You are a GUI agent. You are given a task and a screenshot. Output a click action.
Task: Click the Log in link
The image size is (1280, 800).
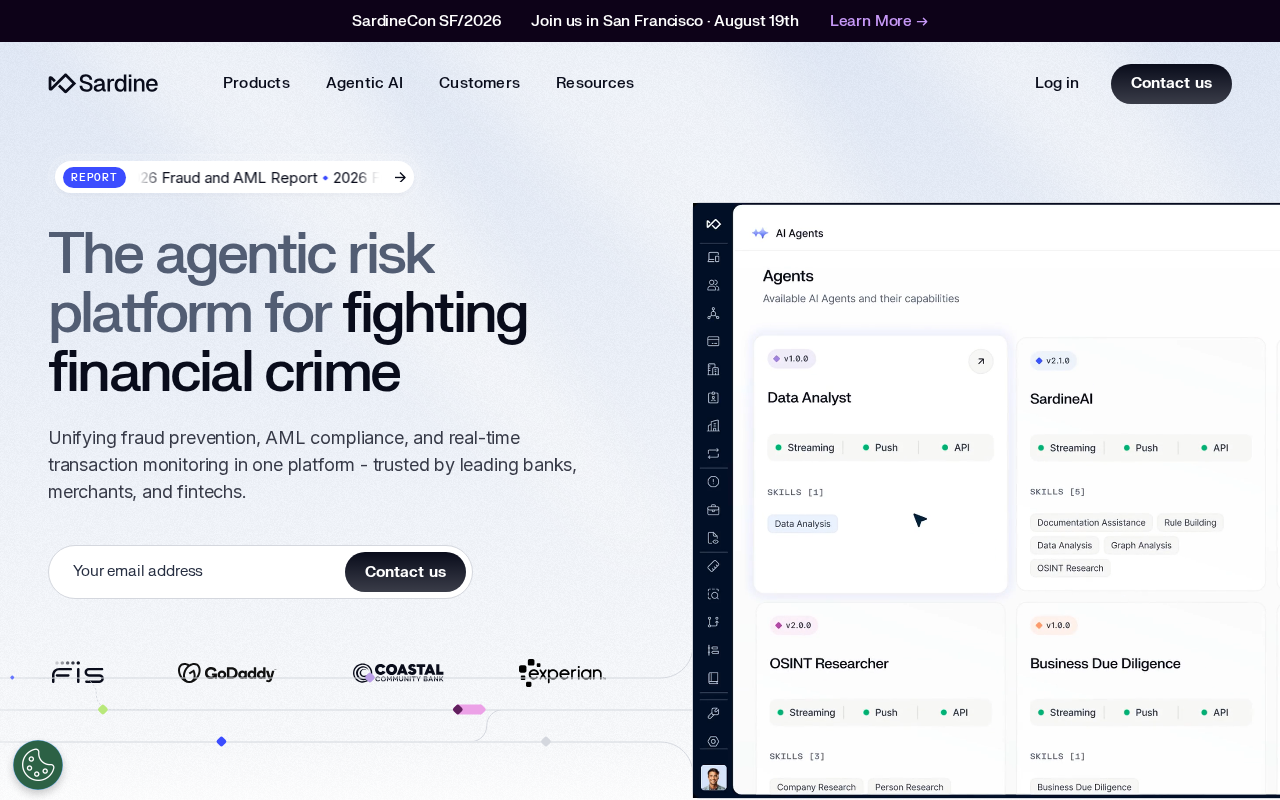pos(1057,83)
